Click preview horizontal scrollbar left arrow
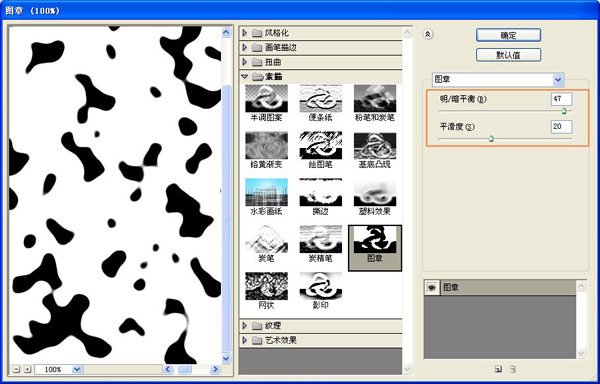Screen dimensions: 600x384 pos(168,369)
